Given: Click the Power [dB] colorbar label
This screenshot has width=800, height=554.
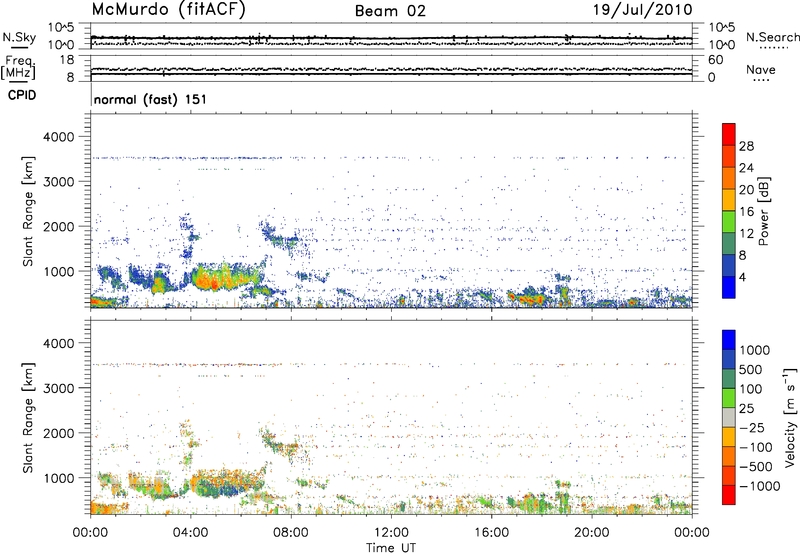Looking at the screenshot, I should 763,211.
